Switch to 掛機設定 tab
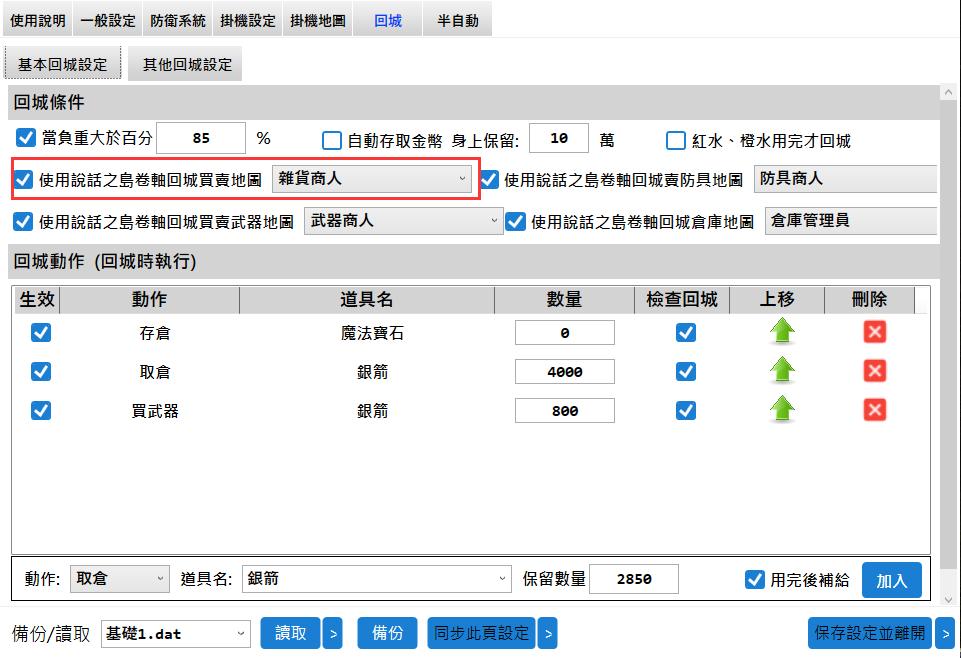The image size is (961, 658). (247, 20)
